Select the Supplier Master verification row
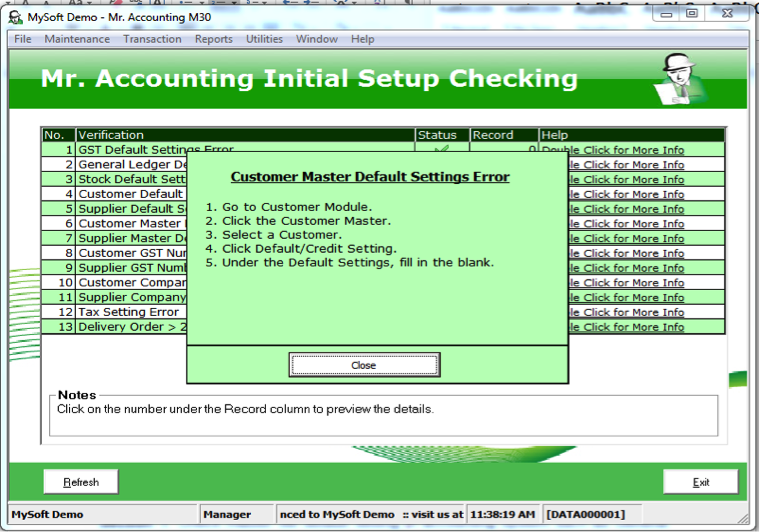Image resolution: width=760 pixels, height=532 pixels. [132, 238]
